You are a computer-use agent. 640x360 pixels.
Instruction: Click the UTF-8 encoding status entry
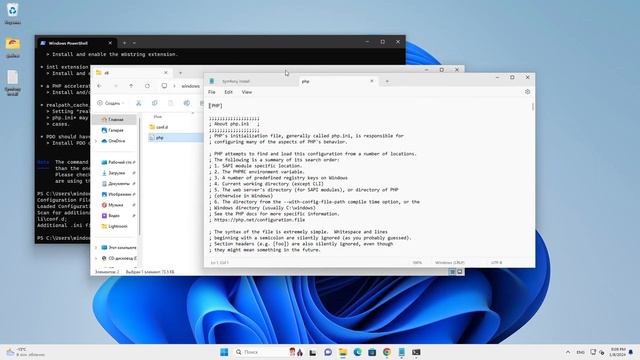tap(496, 262)
